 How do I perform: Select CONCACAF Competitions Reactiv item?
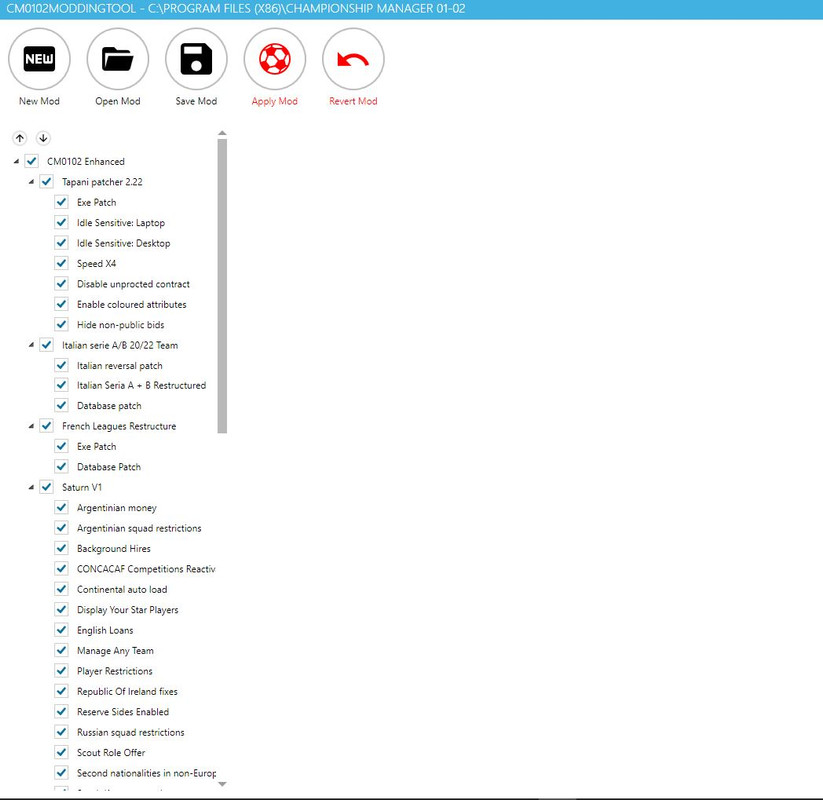point(146,569)
